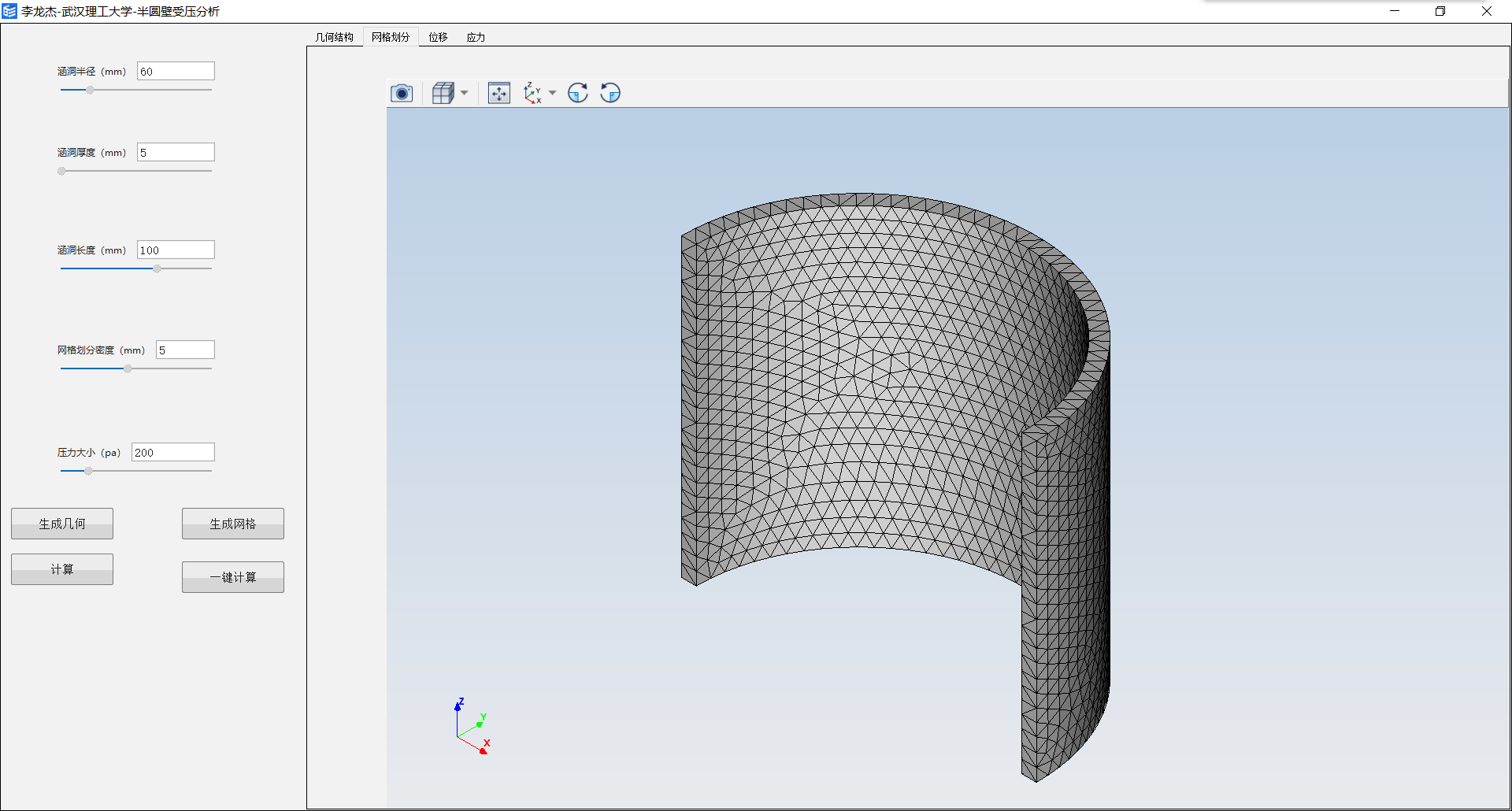The image size is (1512, 811).
Task: Switch to the 几何结构 tab
Action: 335,37
